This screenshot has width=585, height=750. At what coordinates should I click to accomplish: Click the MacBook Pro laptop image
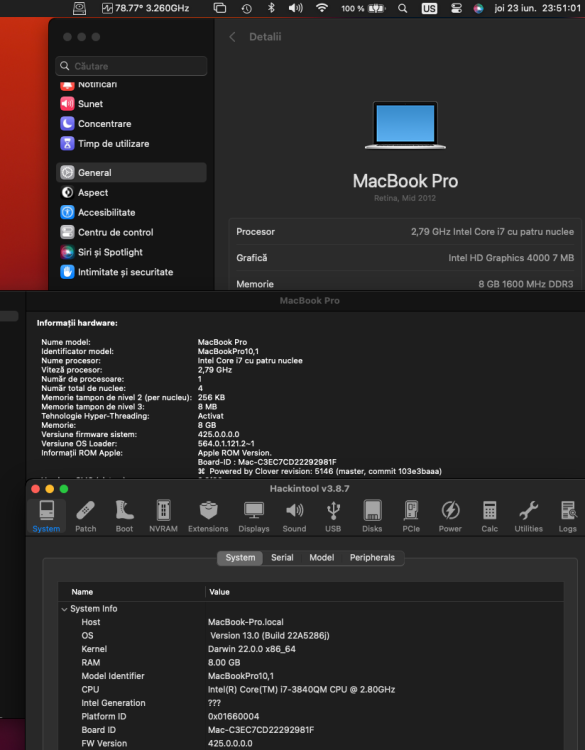coord(405,125)
